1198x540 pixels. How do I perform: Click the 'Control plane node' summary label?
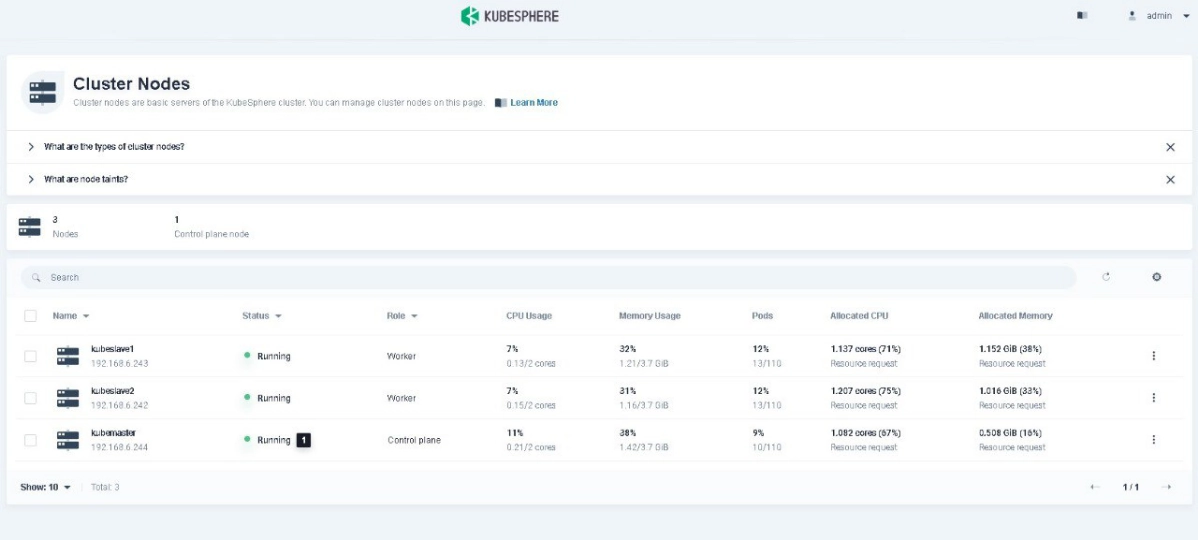[212, 234]
